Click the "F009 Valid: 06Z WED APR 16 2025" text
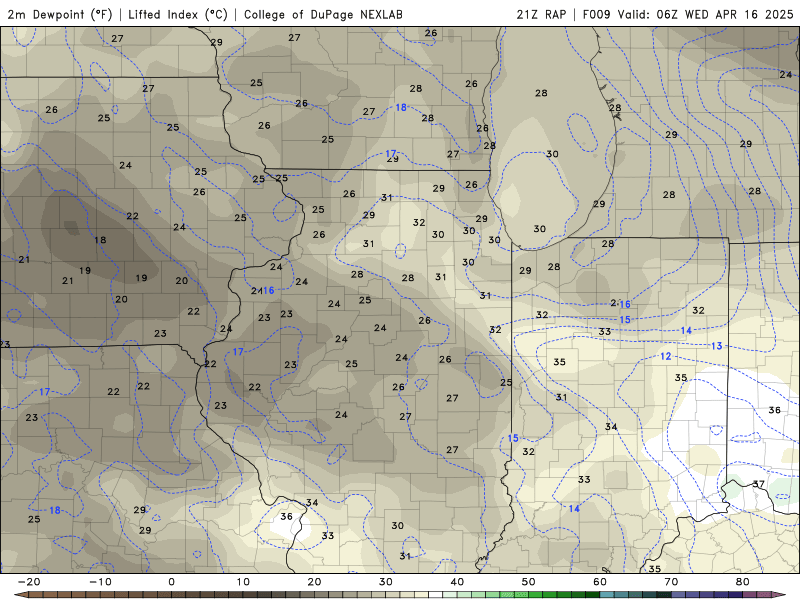Image resolution: width=800 pixels, height=600 pixels. 688,14
